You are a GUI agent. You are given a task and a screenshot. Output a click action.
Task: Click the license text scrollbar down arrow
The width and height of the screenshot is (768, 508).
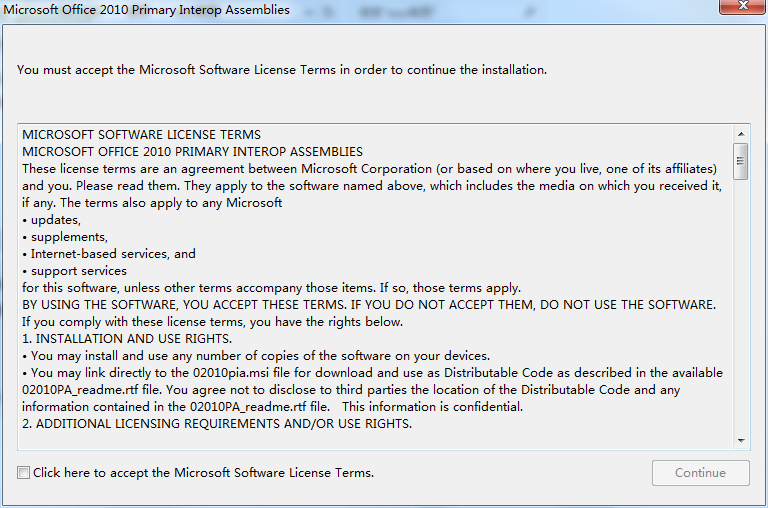(x=741, y=441)
